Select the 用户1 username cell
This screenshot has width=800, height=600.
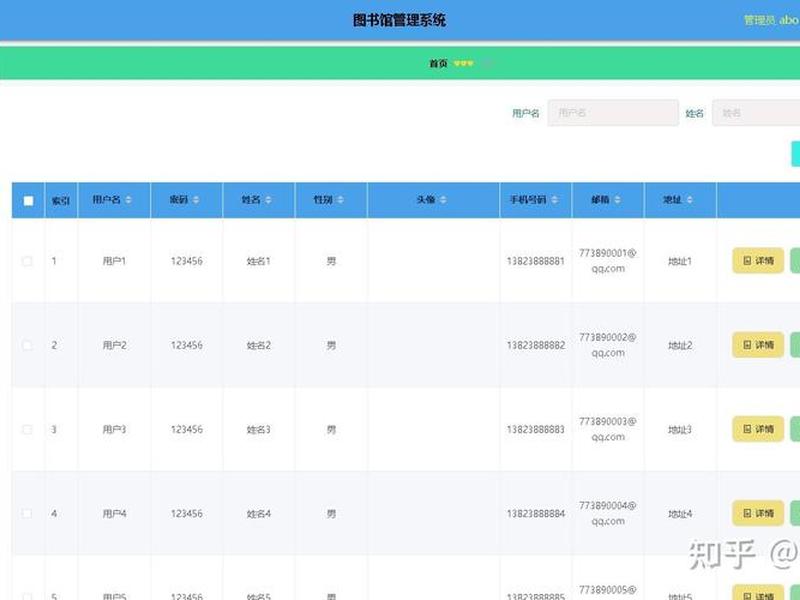click(x=114, y=261)
